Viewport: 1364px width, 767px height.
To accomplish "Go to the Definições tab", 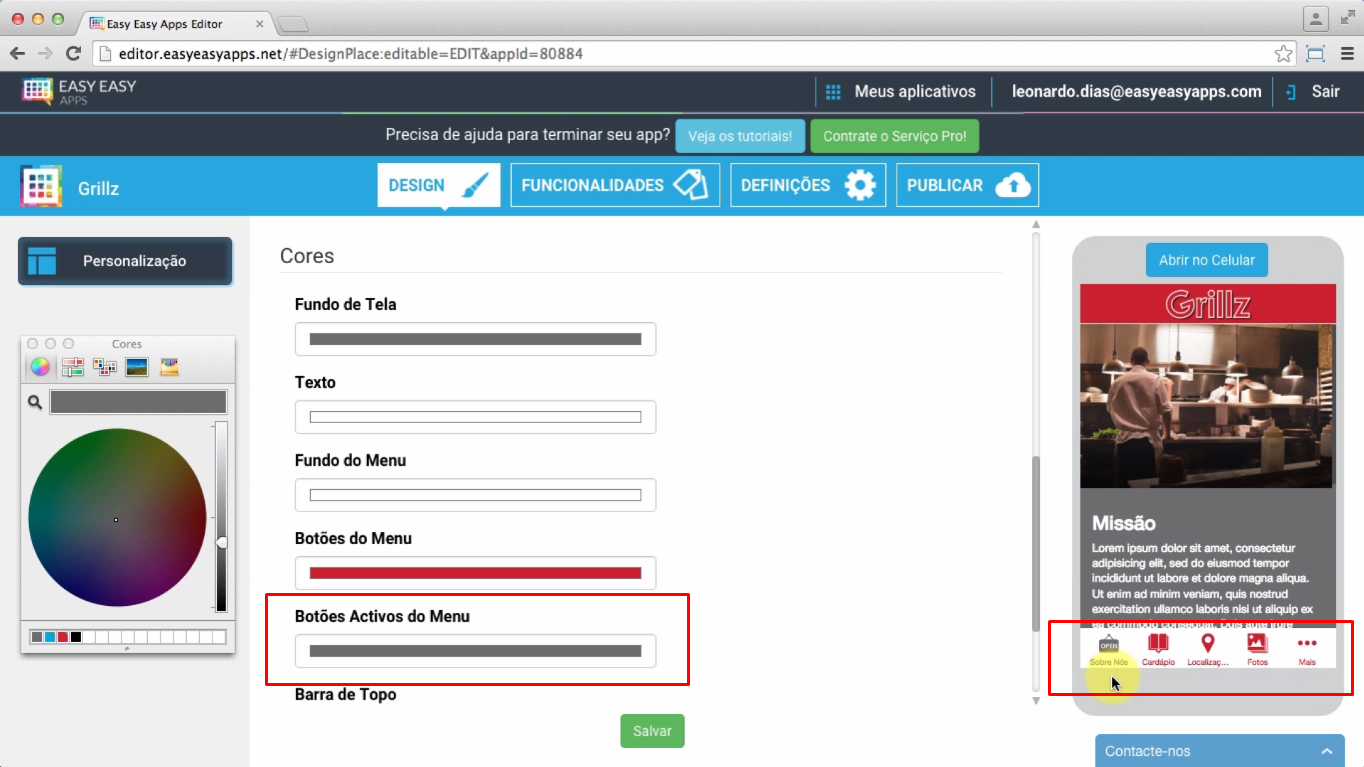I will [807, 185].
